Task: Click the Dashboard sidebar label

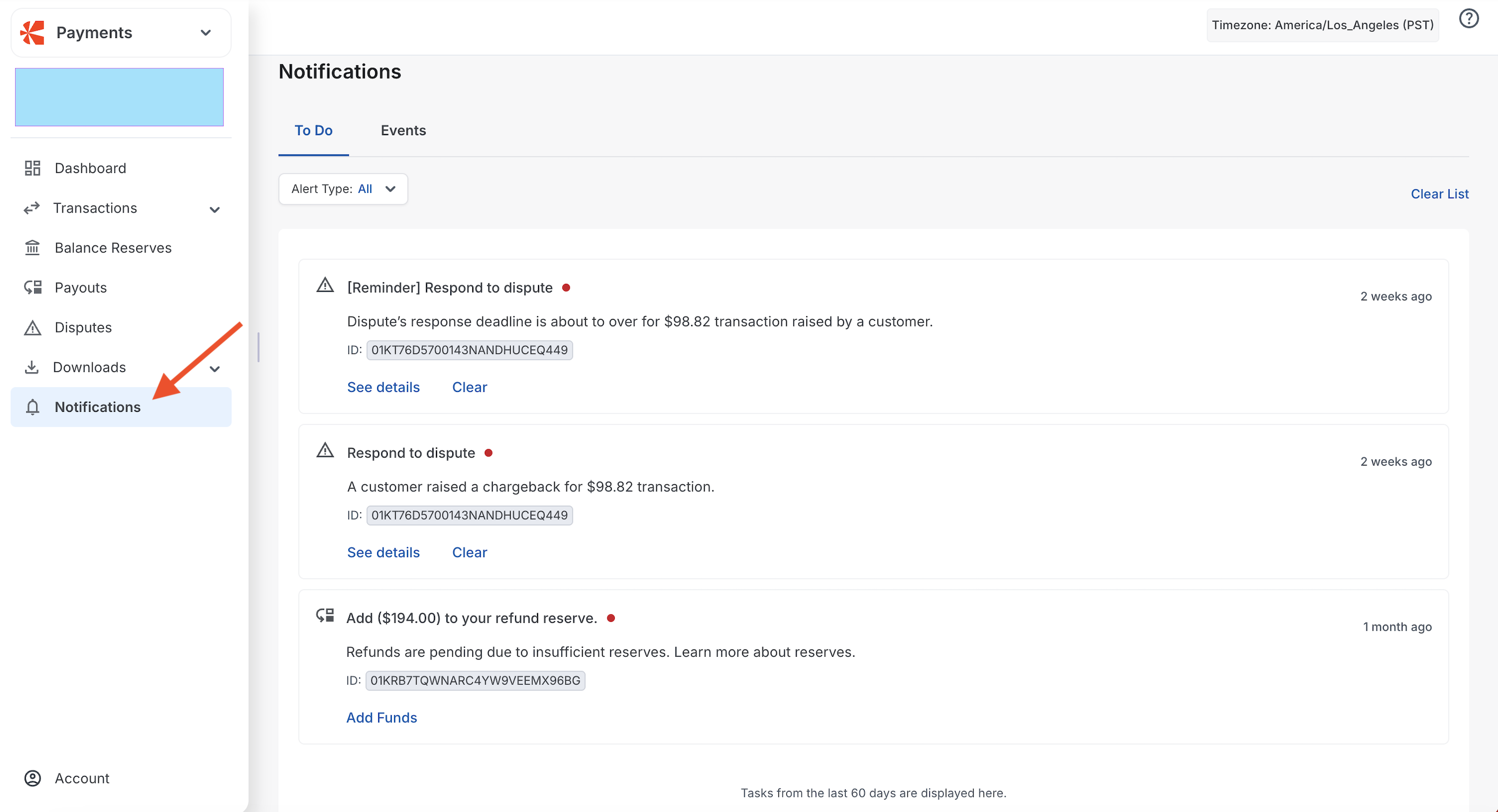Action: (x=90, y=168)
